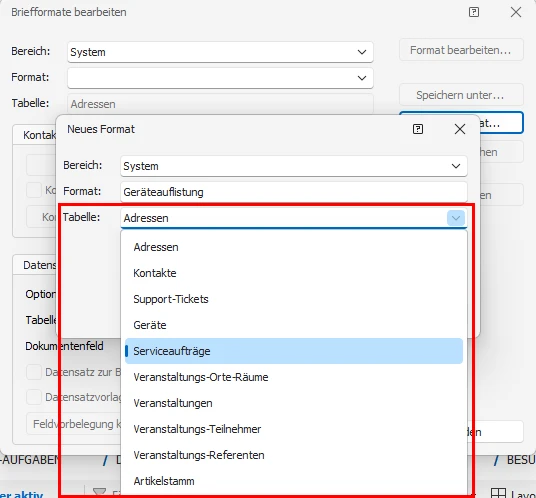Choose Geräte in the Tabelle list

tap(294, 325)
